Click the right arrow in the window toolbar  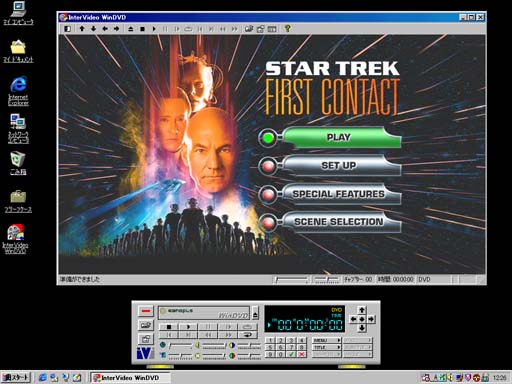click(x=116, y=29)
